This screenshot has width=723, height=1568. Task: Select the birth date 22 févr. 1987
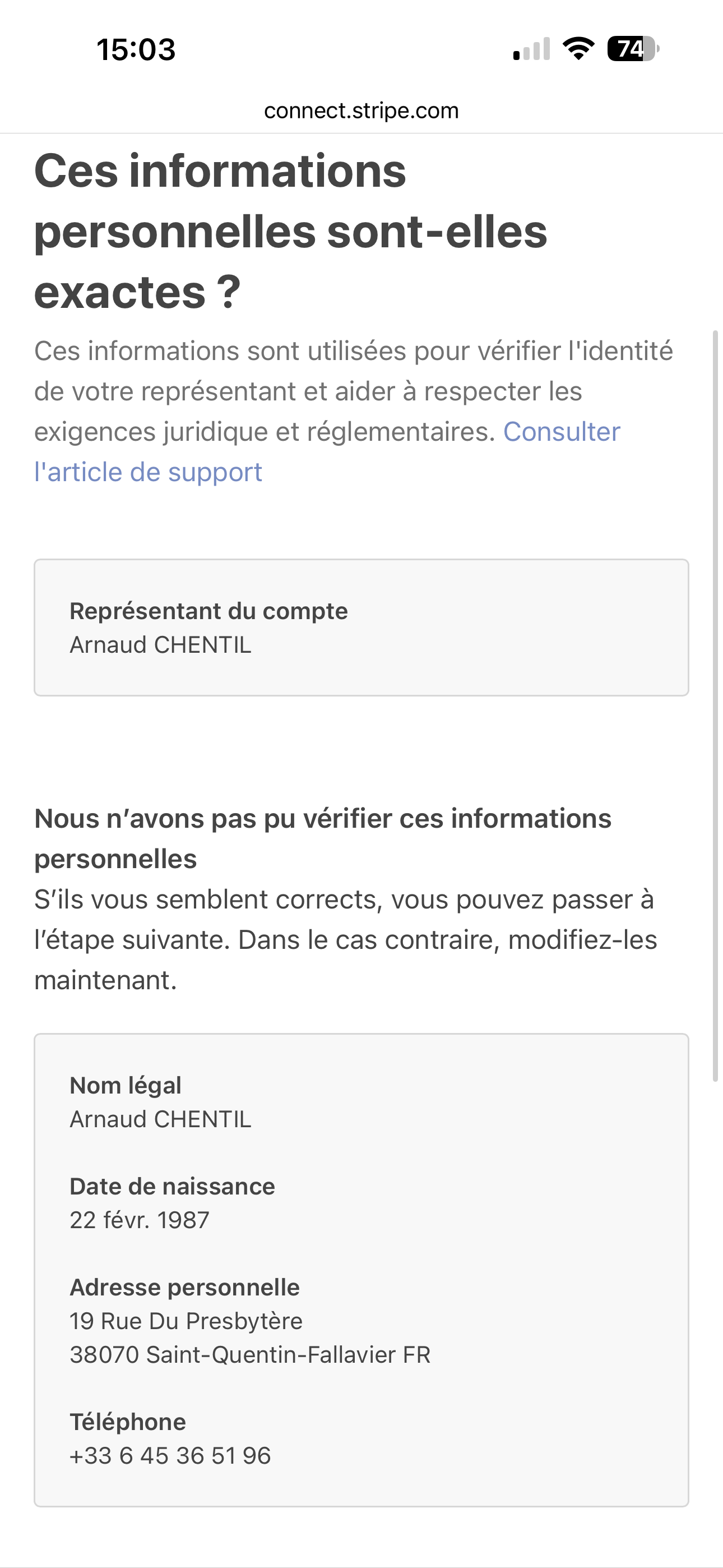click(x=140, y=1220)
